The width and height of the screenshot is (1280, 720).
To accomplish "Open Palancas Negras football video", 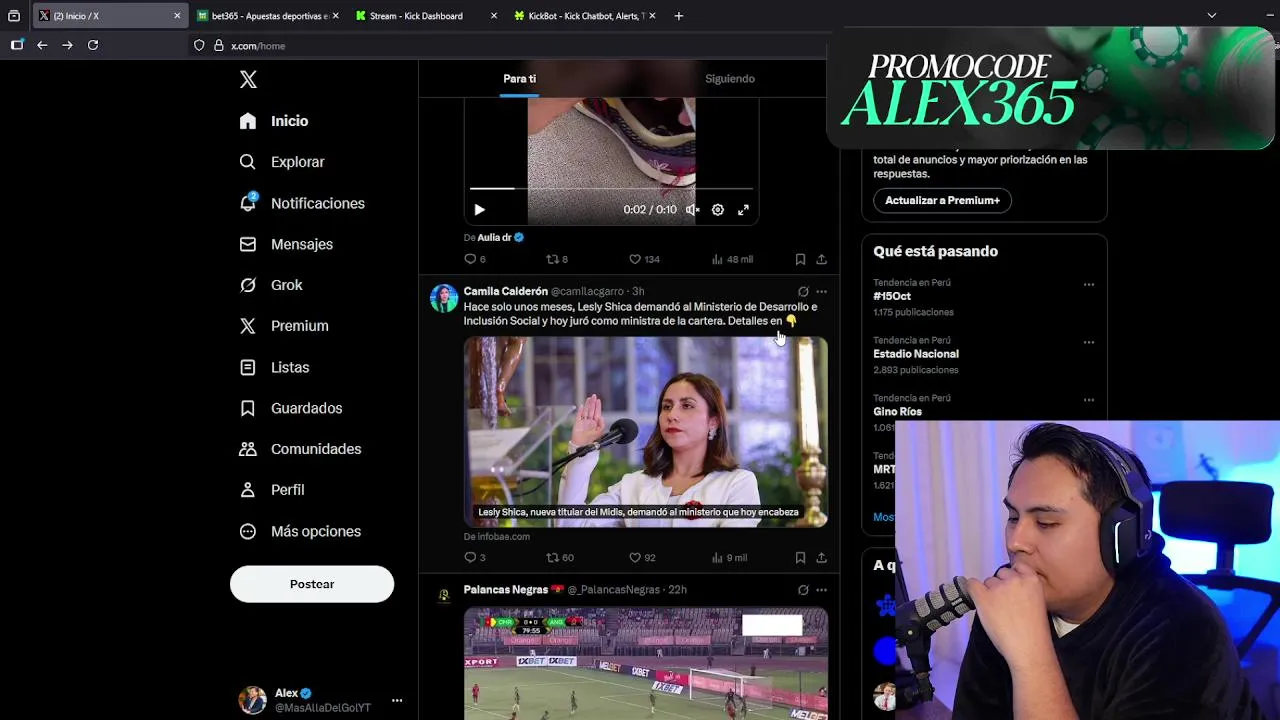I will (646, 664).
